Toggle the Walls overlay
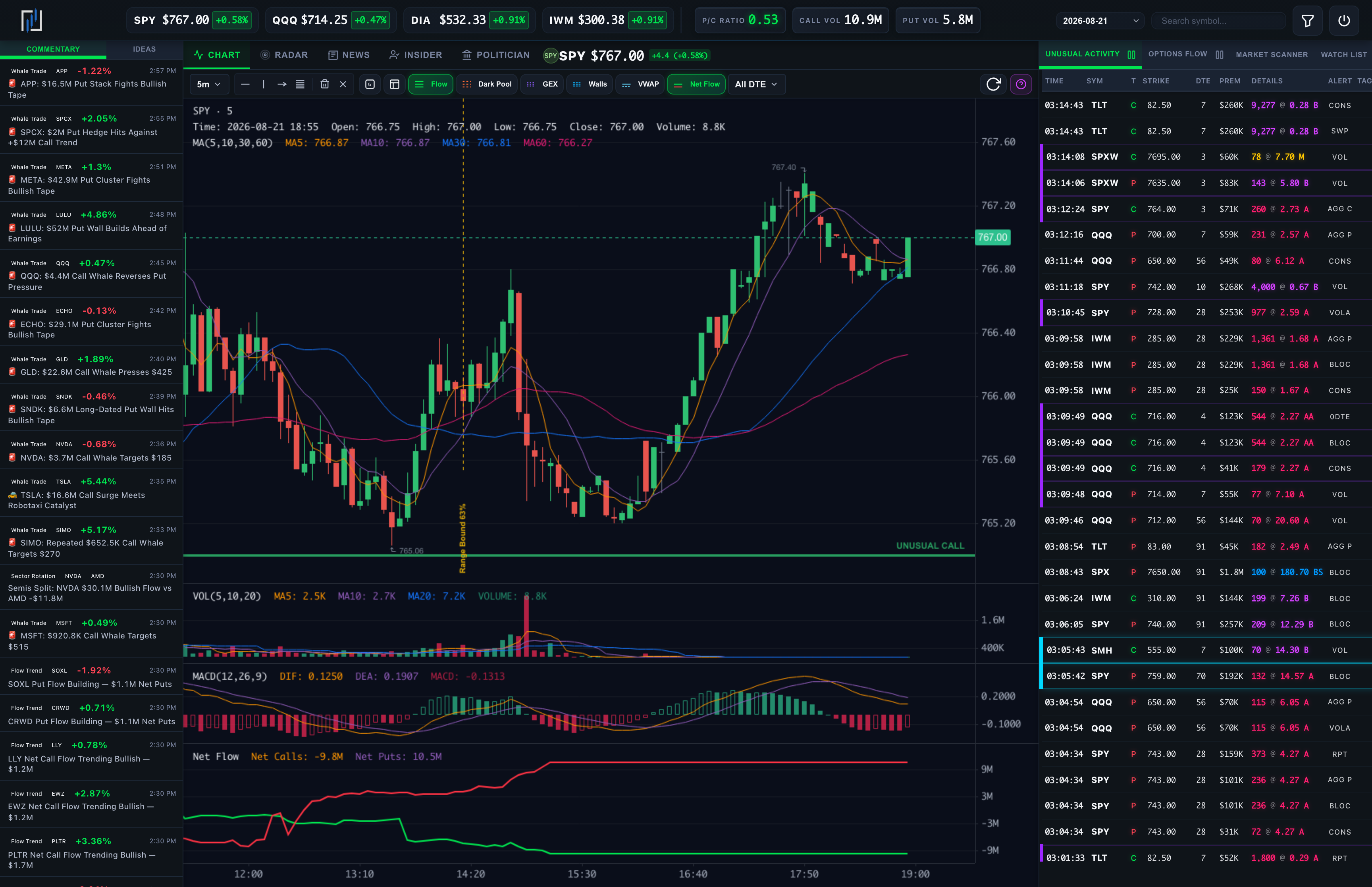The width and height of the screenshot is (1372, 887). click(590, 84)
